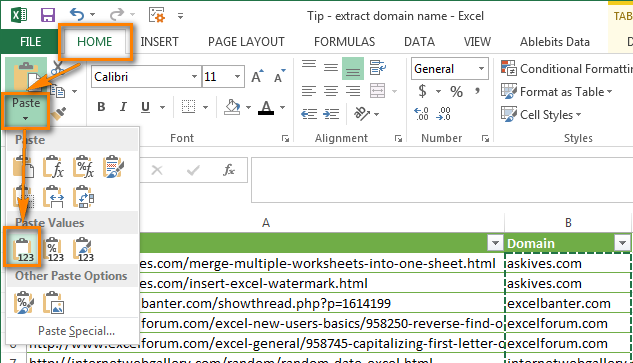Open the FILE tab
This screenshot has height=363, width=633.
click(x=31, y=42)
